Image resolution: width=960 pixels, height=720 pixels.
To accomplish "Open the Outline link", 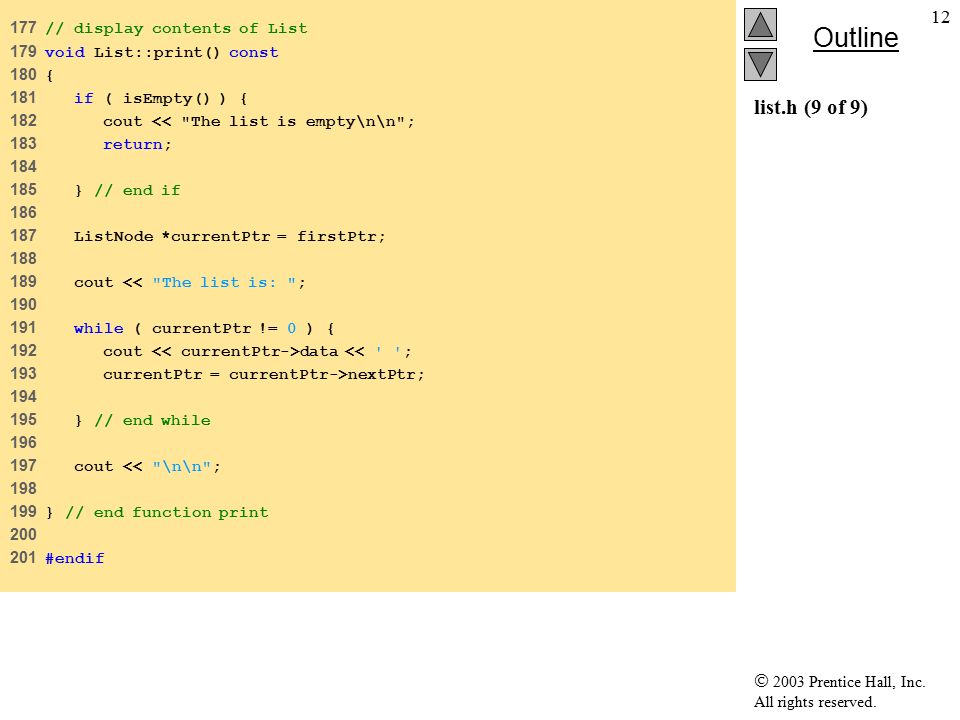I will click(855, 38).
